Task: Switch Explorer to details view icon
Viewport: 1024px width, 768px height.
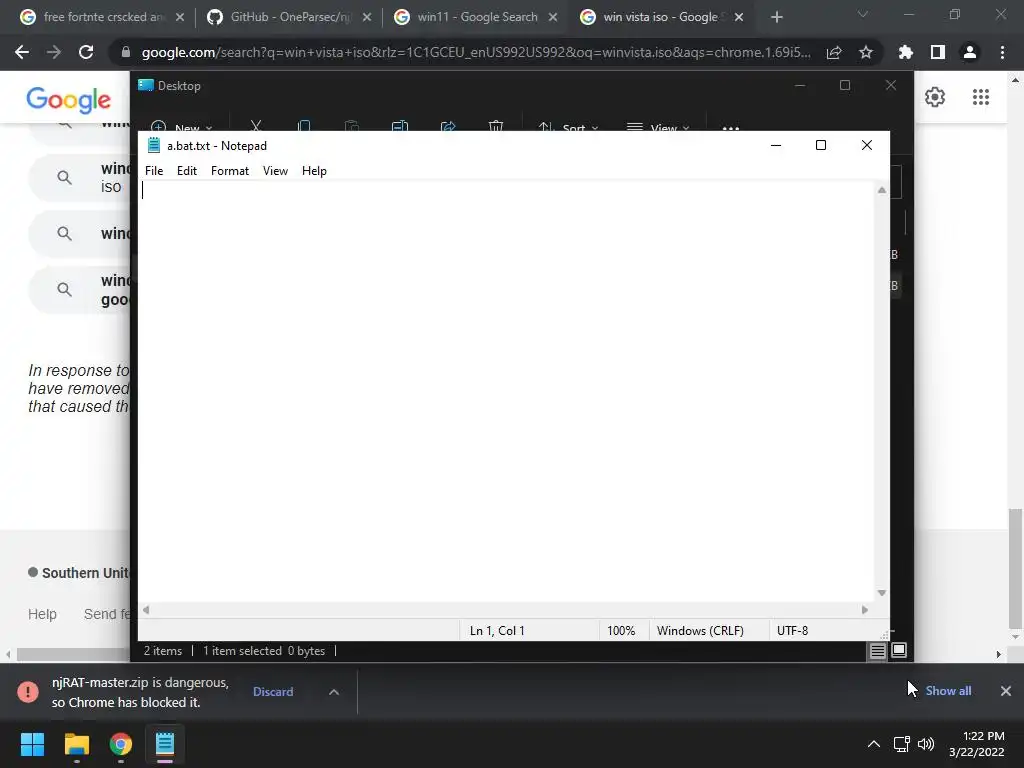Action: [878, 650]
